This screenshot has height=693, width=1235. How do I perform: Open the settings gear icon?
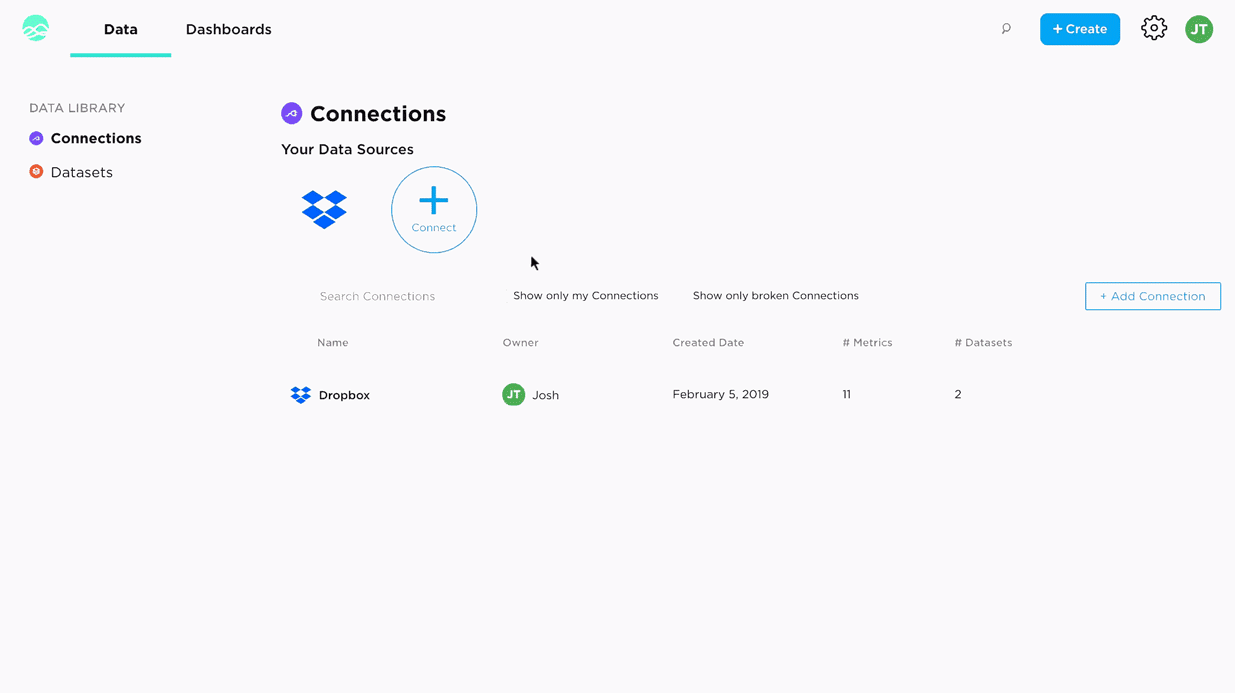coord(1154,28)
